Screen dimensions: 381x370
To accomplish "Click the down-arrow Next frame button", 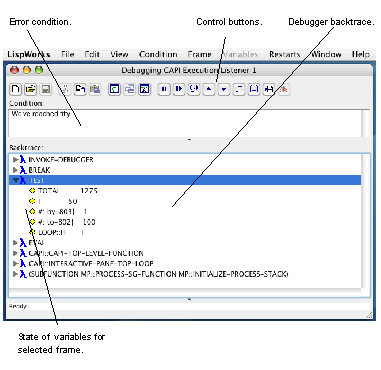I will [224, 89].
